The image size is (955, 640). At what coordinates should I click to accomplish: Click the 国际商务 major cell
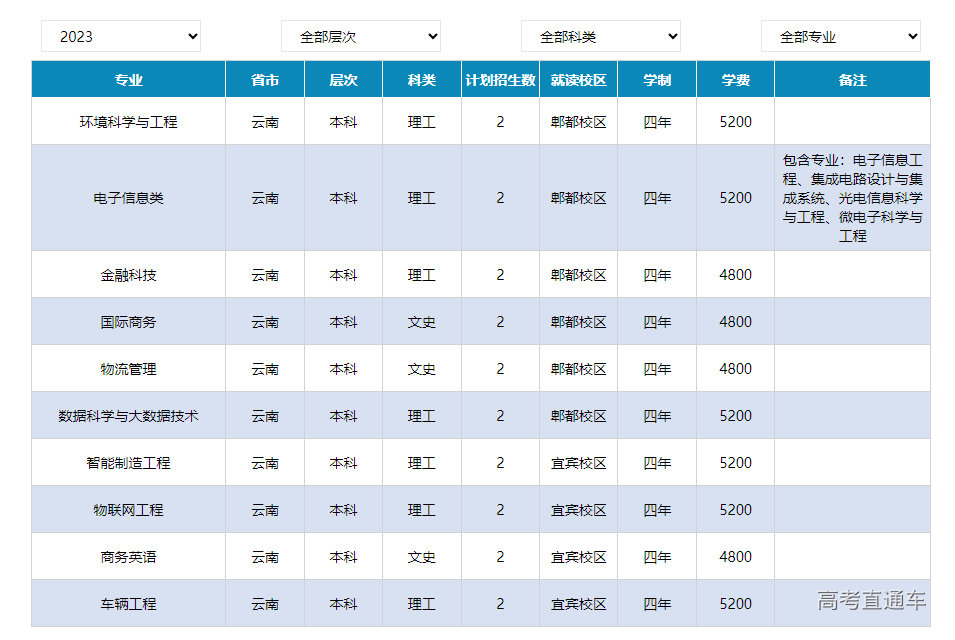128,322
